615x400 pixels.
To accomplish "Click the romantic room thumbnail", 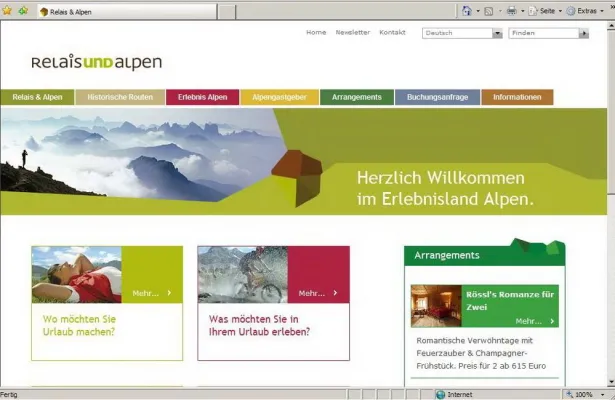I will 436,306.
